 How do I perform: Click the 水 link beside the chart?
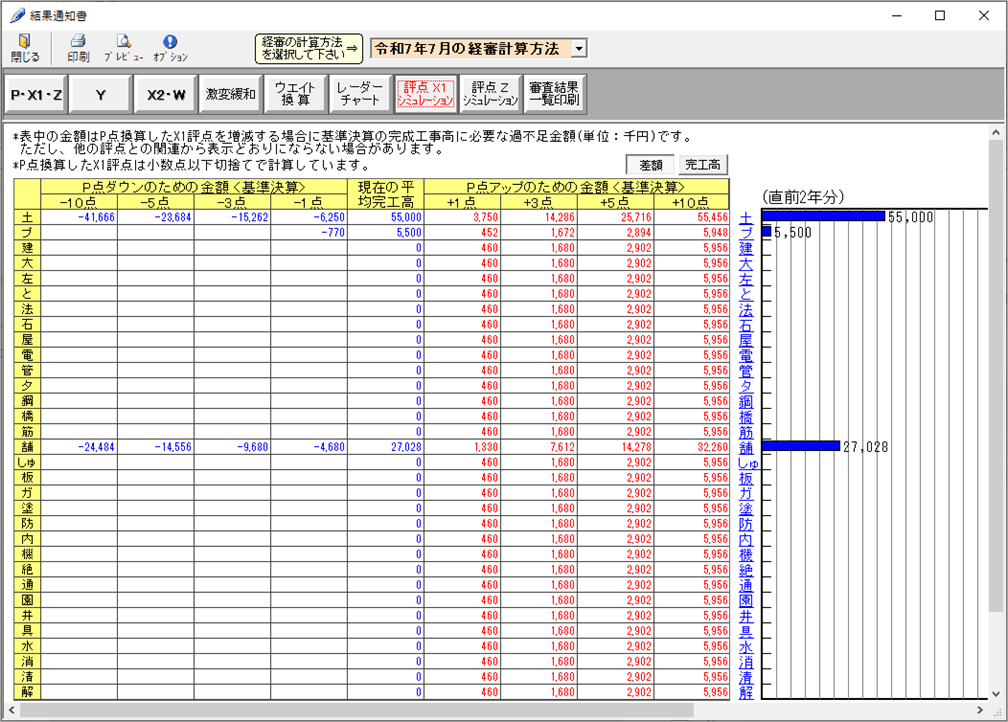tap(746, 647)
